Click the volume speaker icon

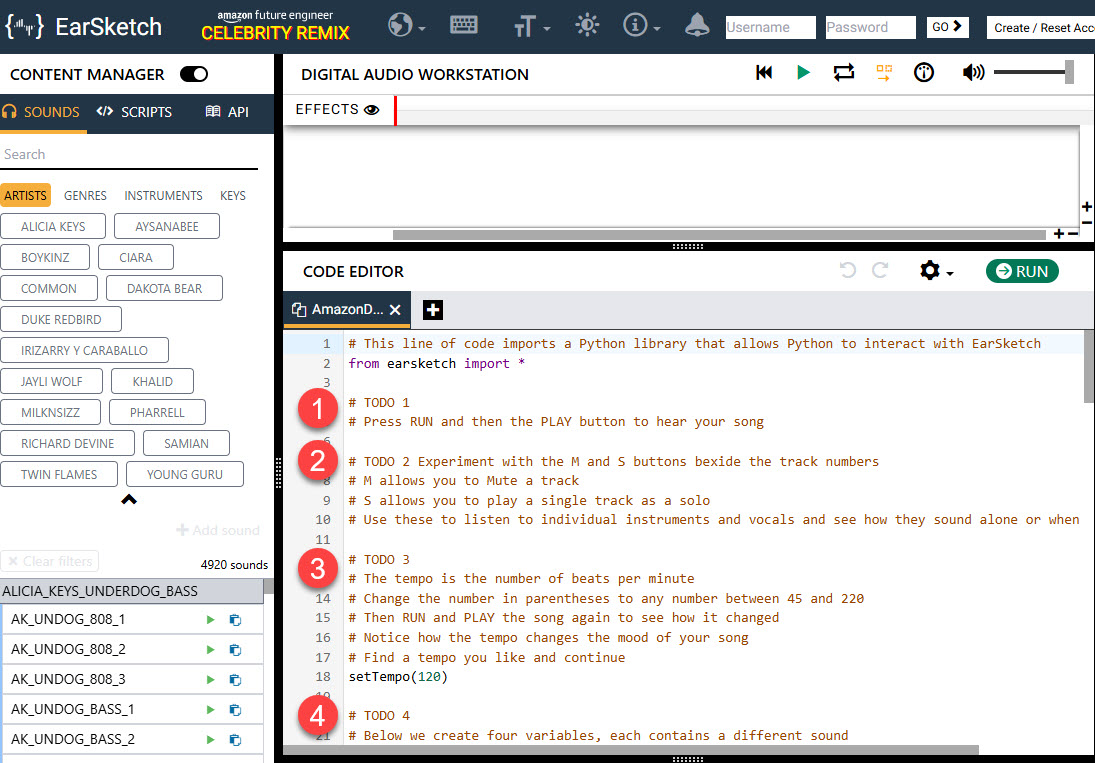point(972,73)
